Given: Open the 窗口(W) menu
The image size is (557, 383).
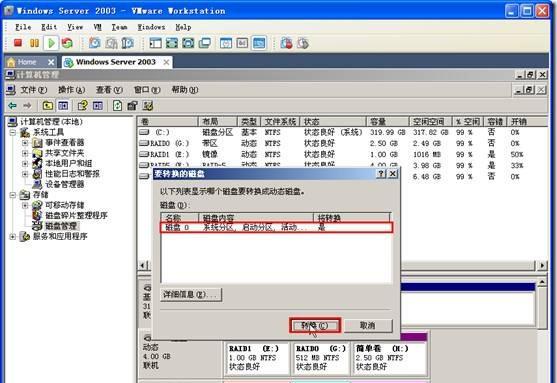Looking at the screenshot, I should coord(147,90).
